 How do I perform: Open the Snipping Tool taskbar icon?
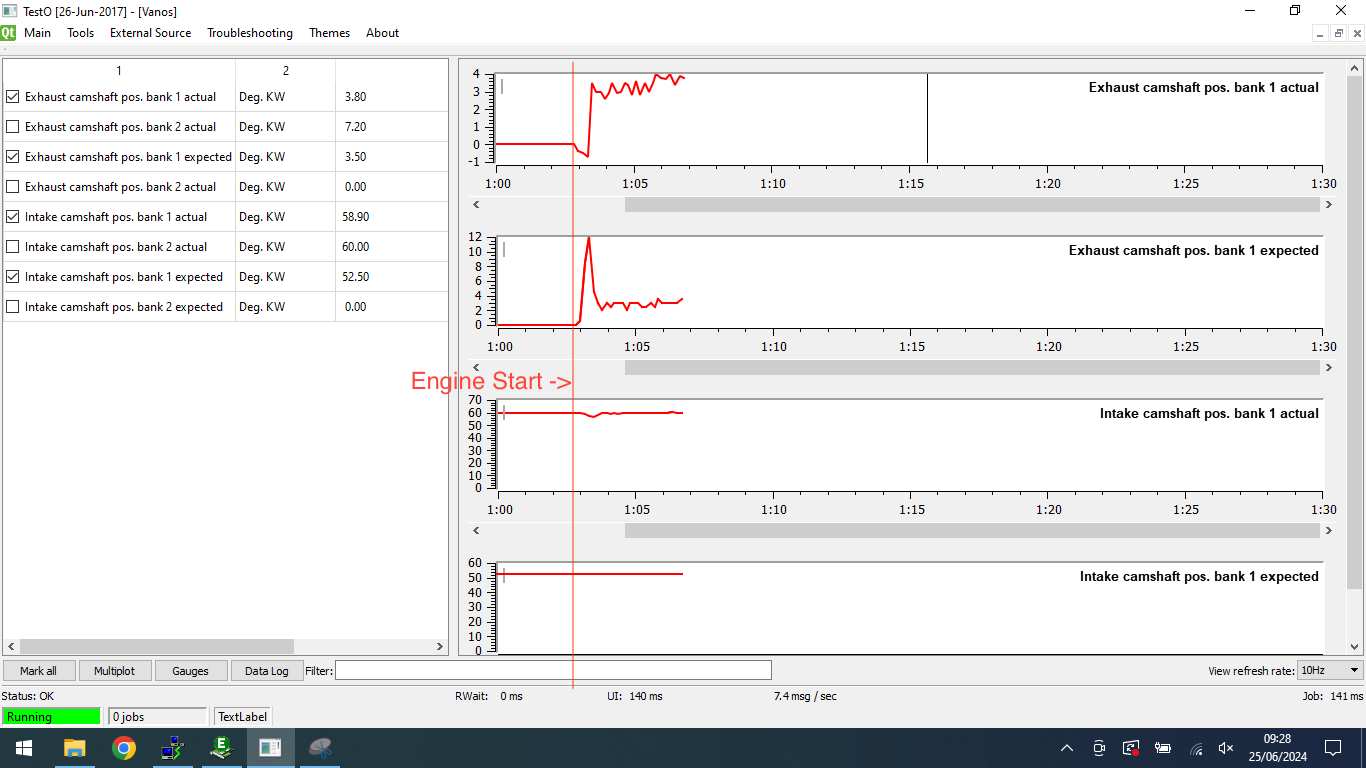(319, 748)
